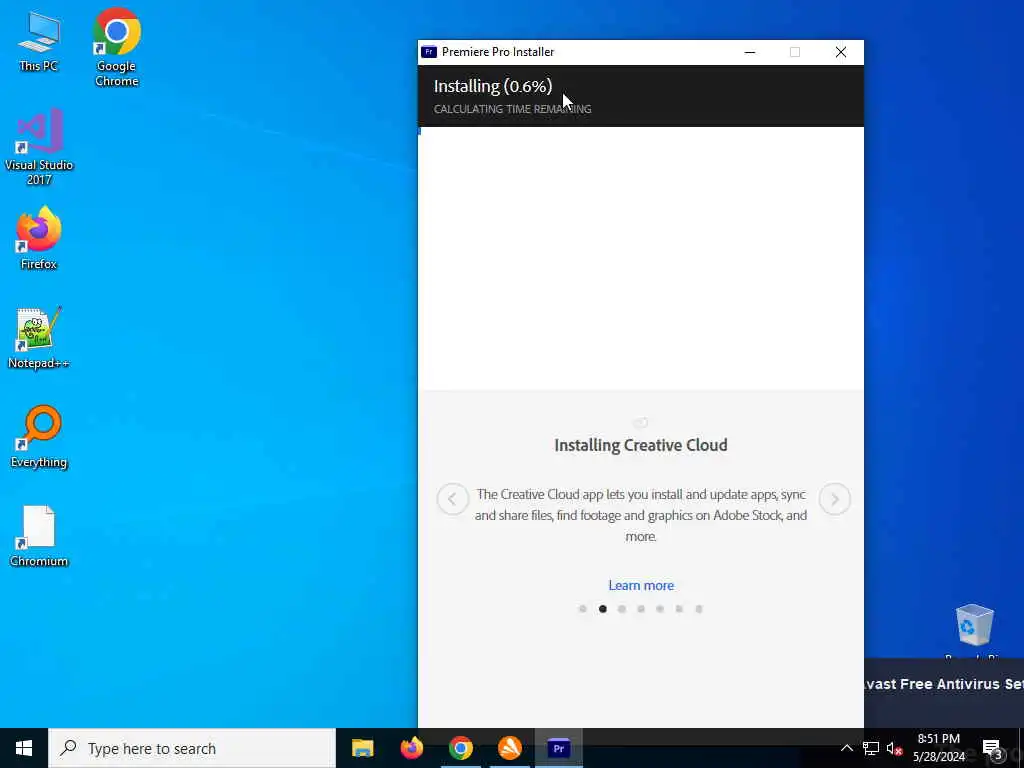The image size is (1024, 768).
Task: Select the second carousel slide dot
Action: tap(602, 609)
